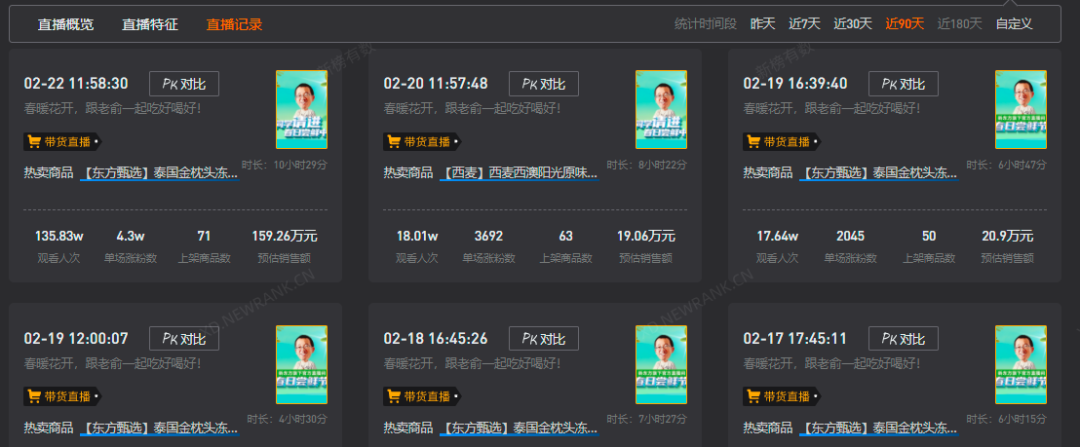Open the 02-19 12:00:07 live cover thumbnail
The height and width of the screenshot is (447, 1080).
[302, 364]
